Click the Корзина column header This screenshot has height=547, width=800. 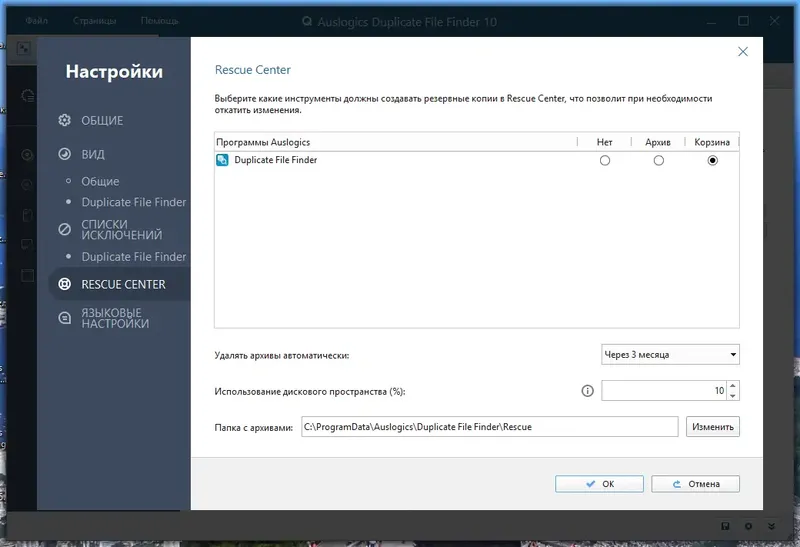712,142
